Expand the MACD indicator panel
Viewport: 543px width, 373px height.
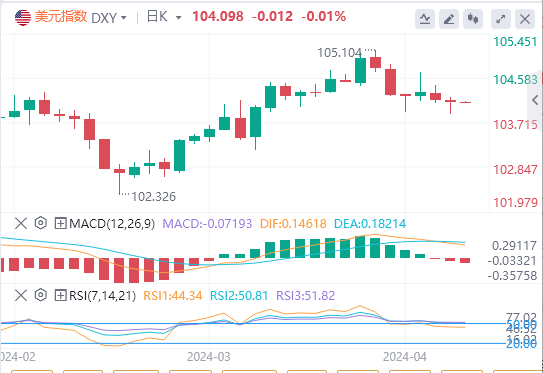[60, 223]
